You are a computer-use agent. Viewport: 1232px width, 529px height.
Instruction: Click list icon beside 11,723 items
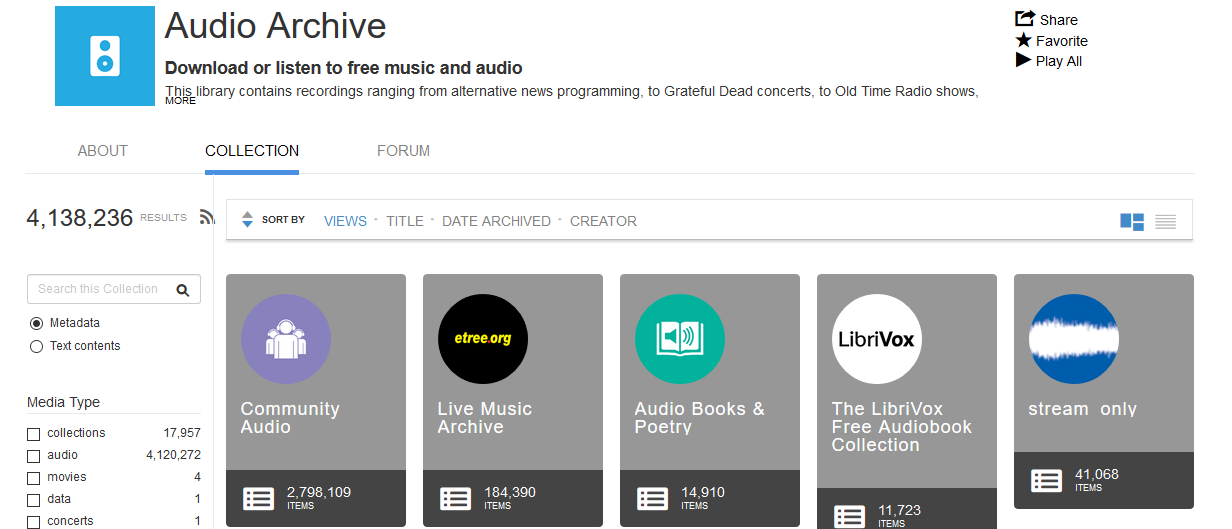(x=850, y=516)
